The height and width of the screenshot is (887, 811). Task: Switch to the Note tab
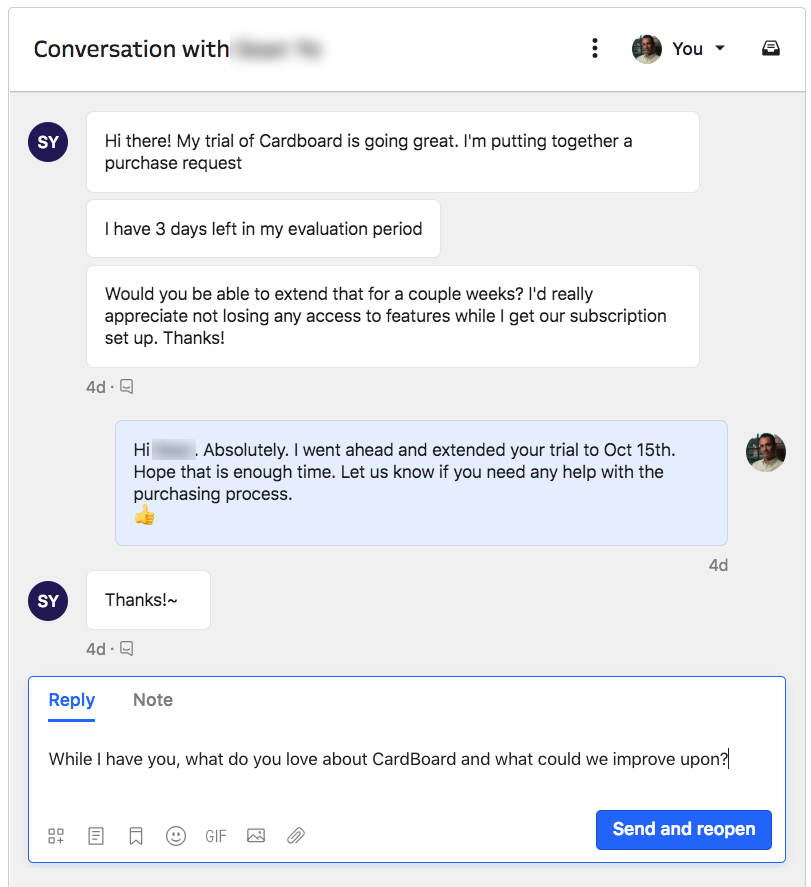click(153, 700)
